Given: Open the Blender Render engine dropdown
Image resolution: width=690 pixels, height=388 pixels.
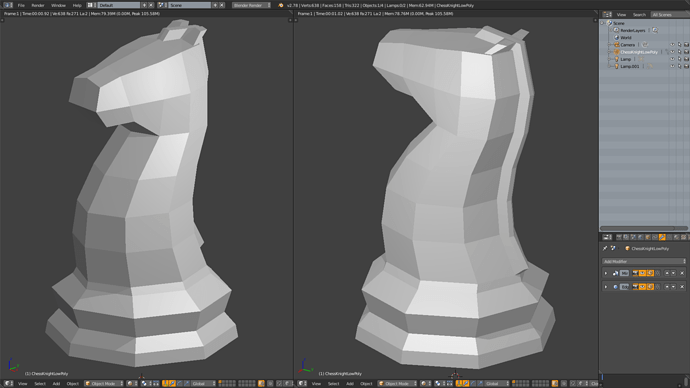Looking at the screenshot, I should tap(251, 5).
